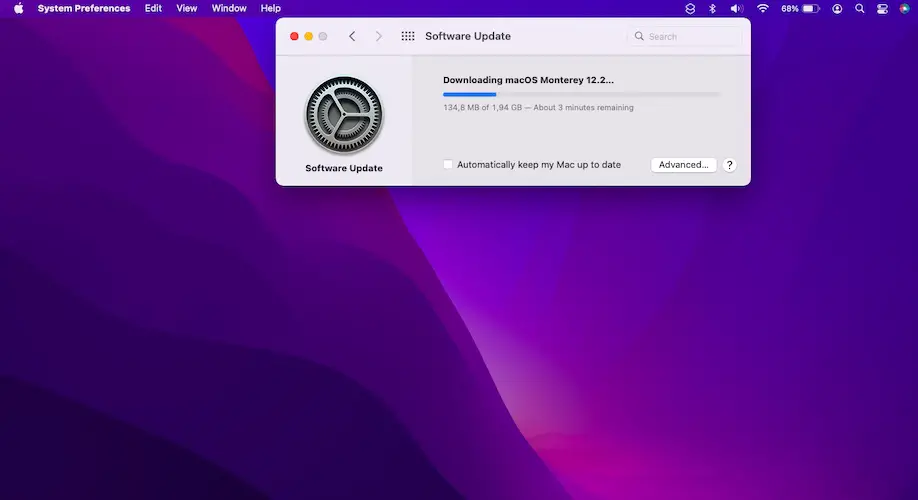Click the help question mark button

tap(730, 165)
